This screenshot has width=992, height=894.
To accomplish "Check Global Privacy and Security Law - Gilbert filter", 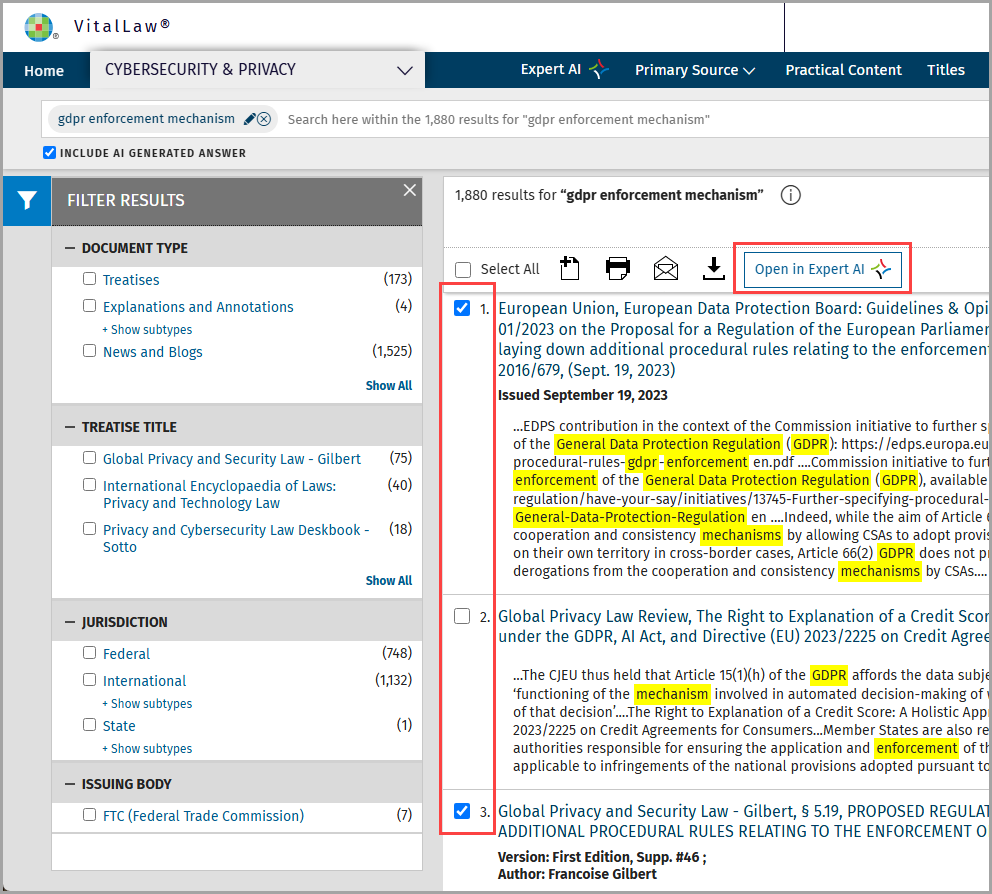I will (90, 457).
